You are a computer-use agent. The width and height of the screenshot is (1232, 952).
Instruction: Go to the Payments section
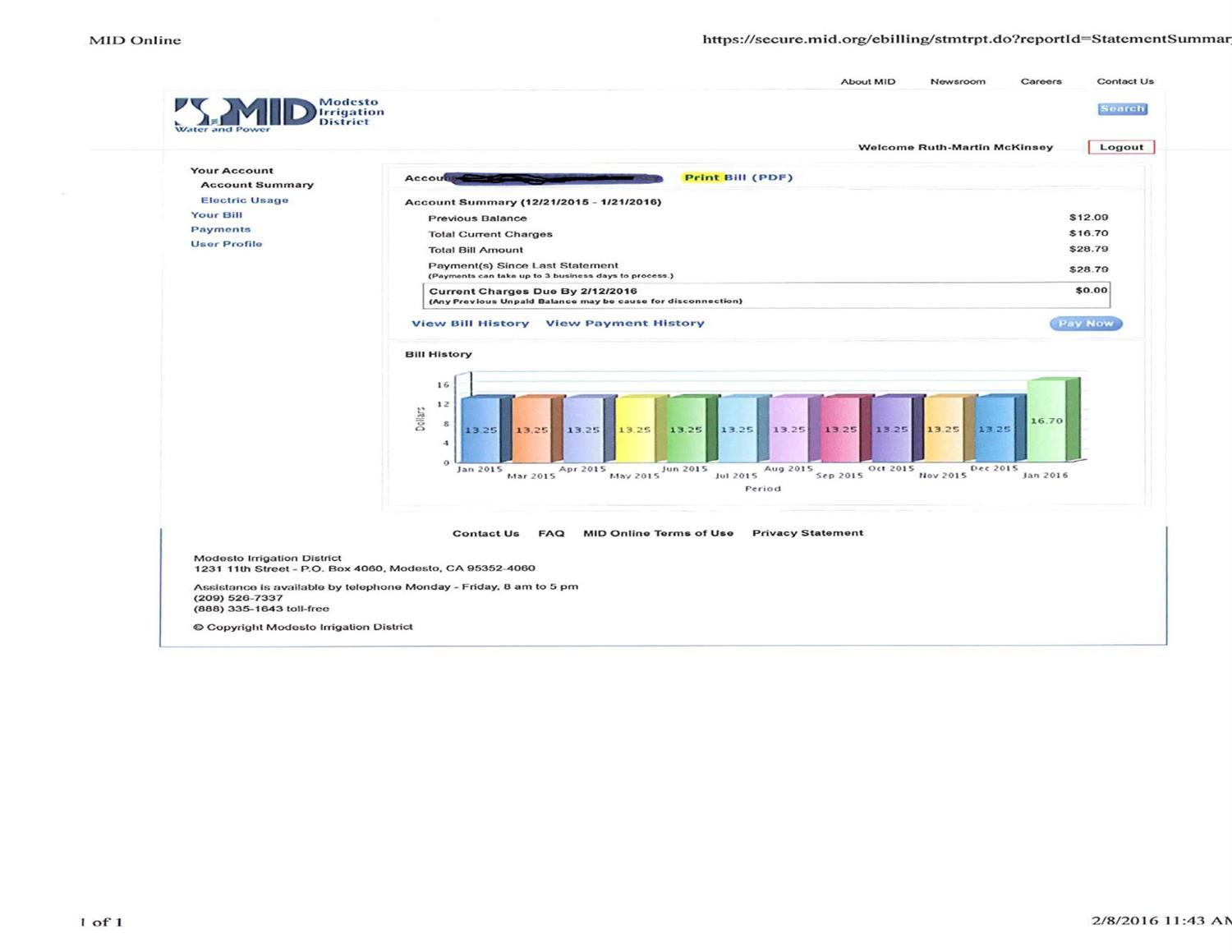[x=220, y=229]
